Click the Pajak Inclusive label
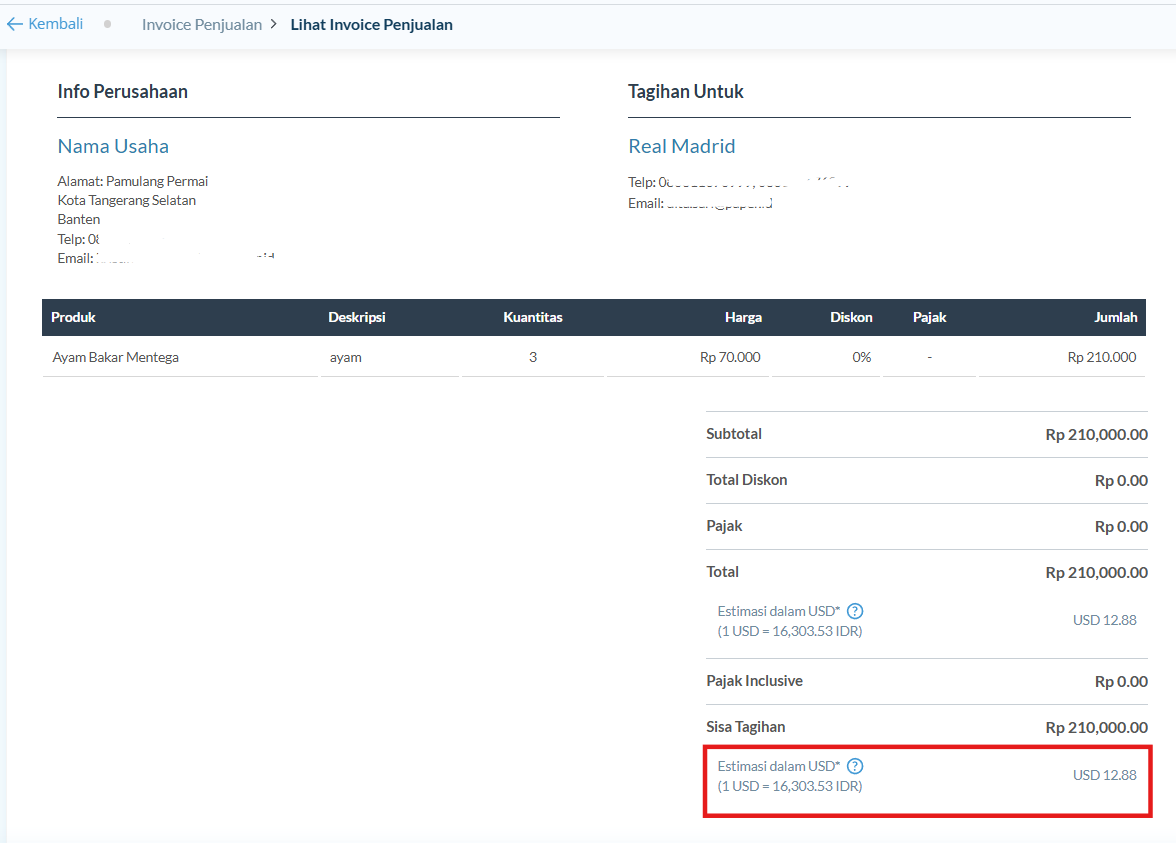1176x843 pixels. pos(754,681)
